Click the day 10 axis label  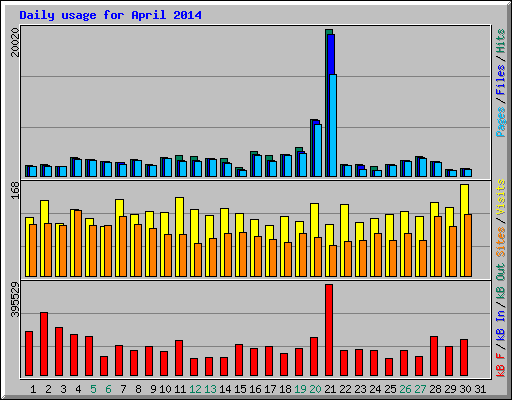[x=165, y=389]
